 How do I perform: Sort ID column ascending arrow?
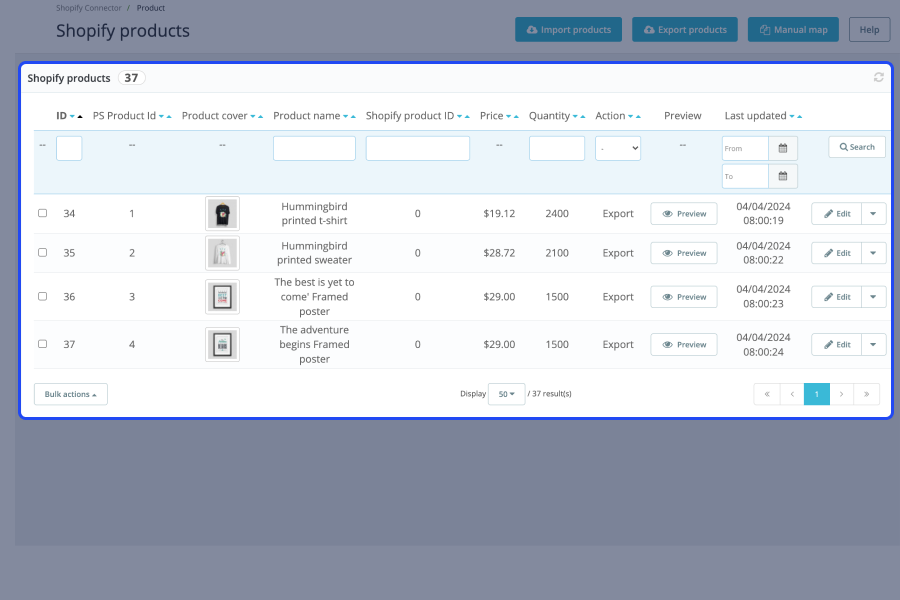pos(80,117)
